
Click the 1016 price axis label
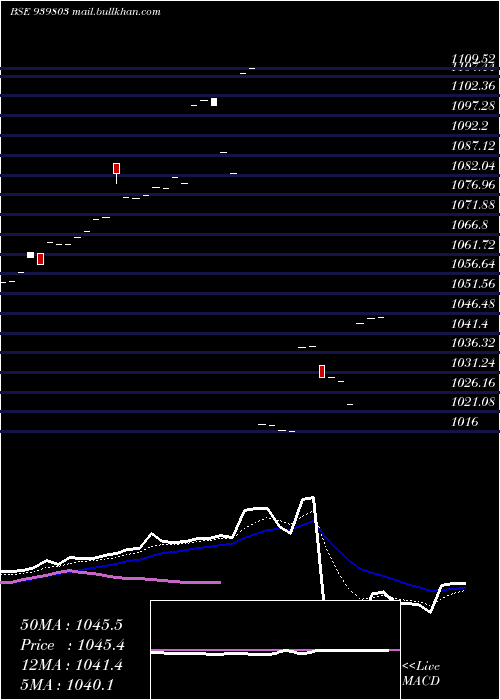click(x=465, y=422)
